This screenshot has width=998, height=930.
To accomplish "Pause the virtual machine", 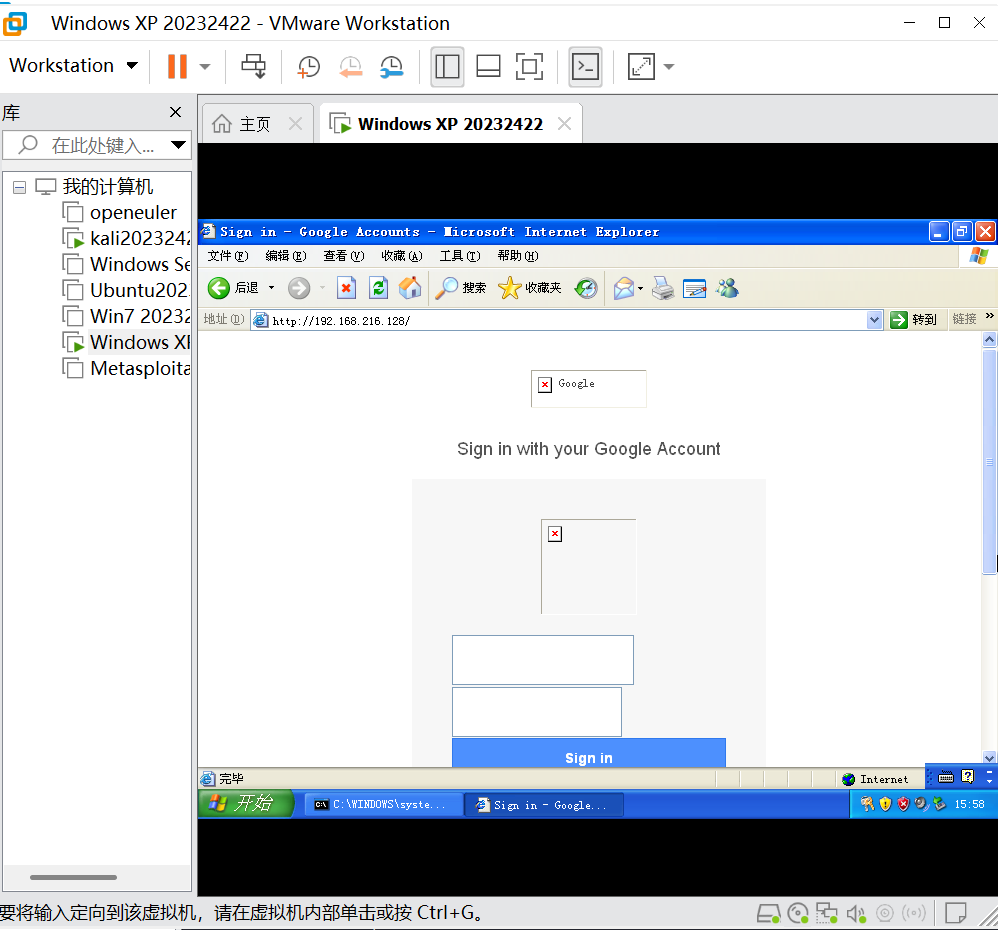I will [x=177, y=66].
